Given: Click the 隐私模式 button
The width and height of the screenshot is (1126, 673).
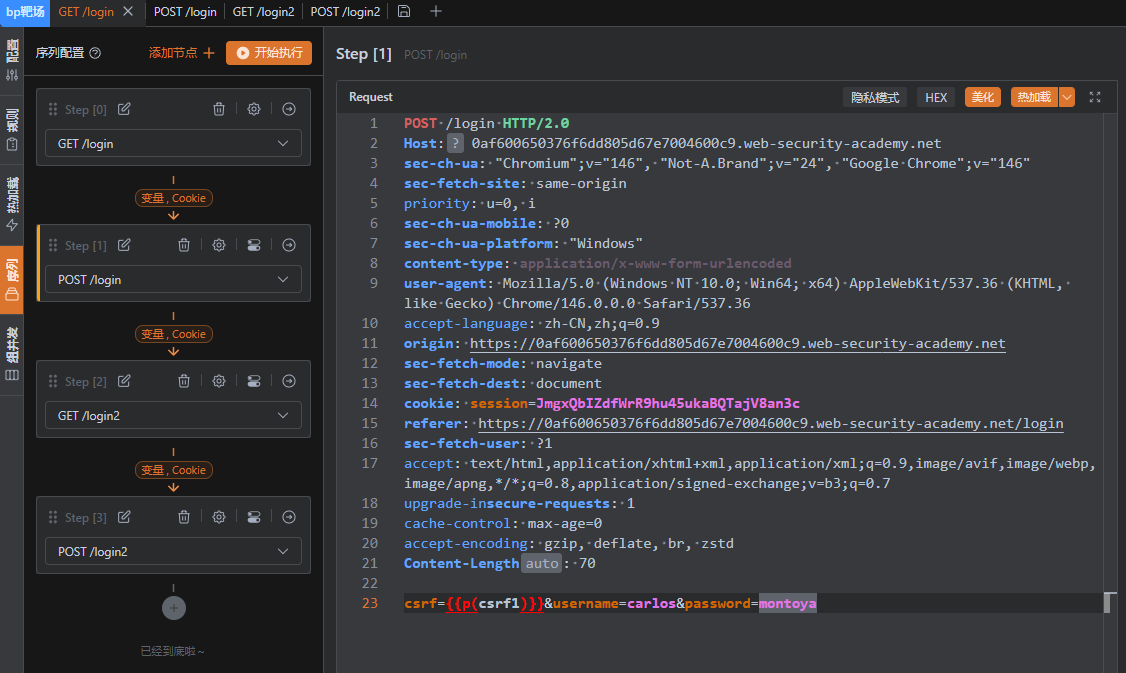Looking at the screenshot, I should pos(875,97).
